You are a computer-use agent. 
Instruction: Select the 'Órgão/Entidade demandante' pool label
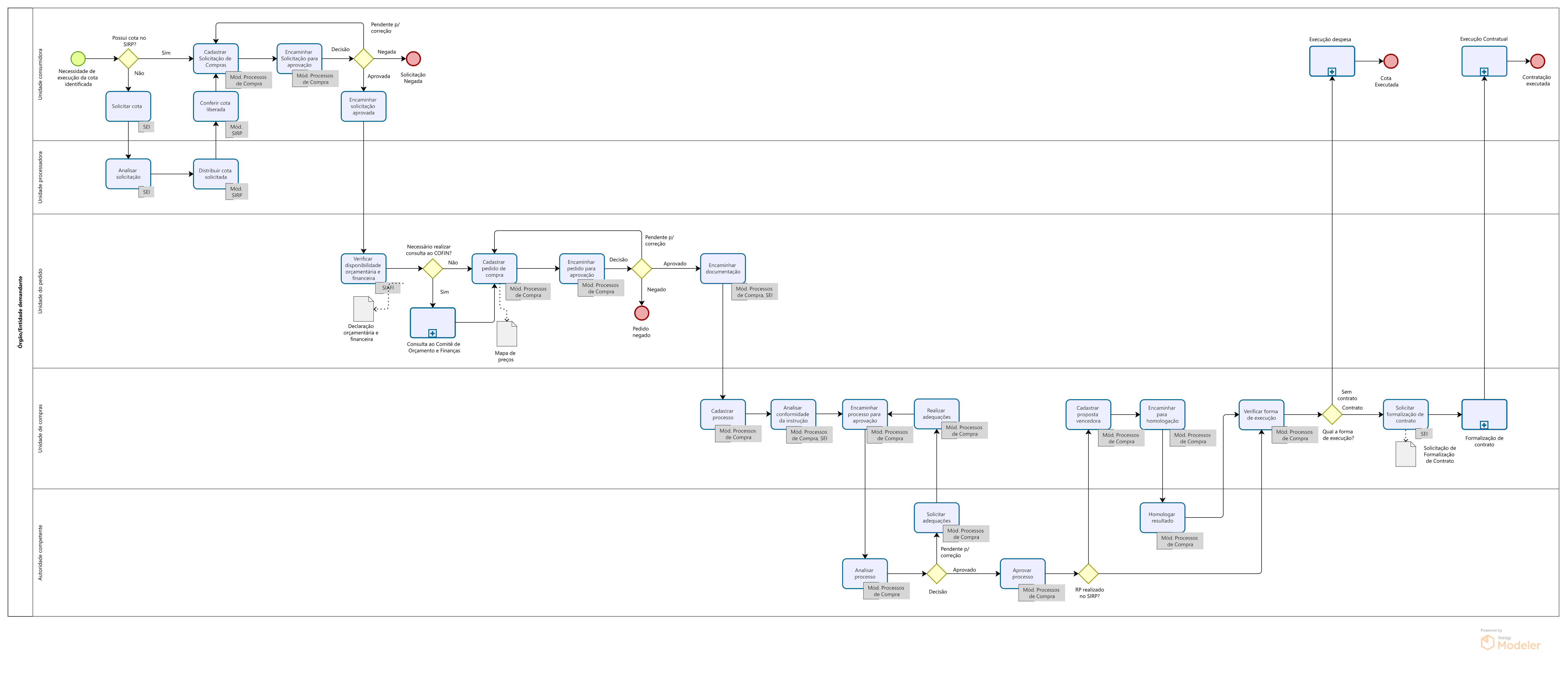point(20,312)
